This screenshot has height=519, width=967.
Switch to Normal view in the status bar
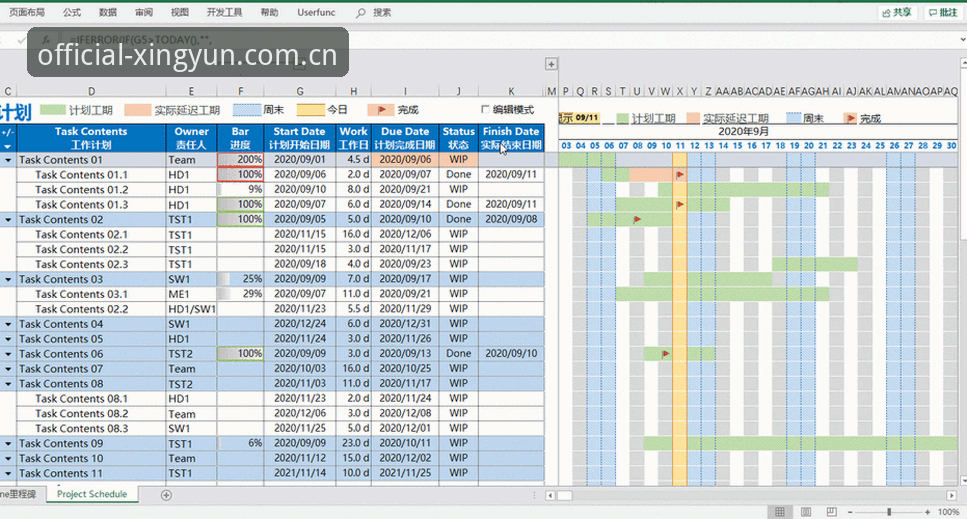pyautogui.click(x=780, y=512)
